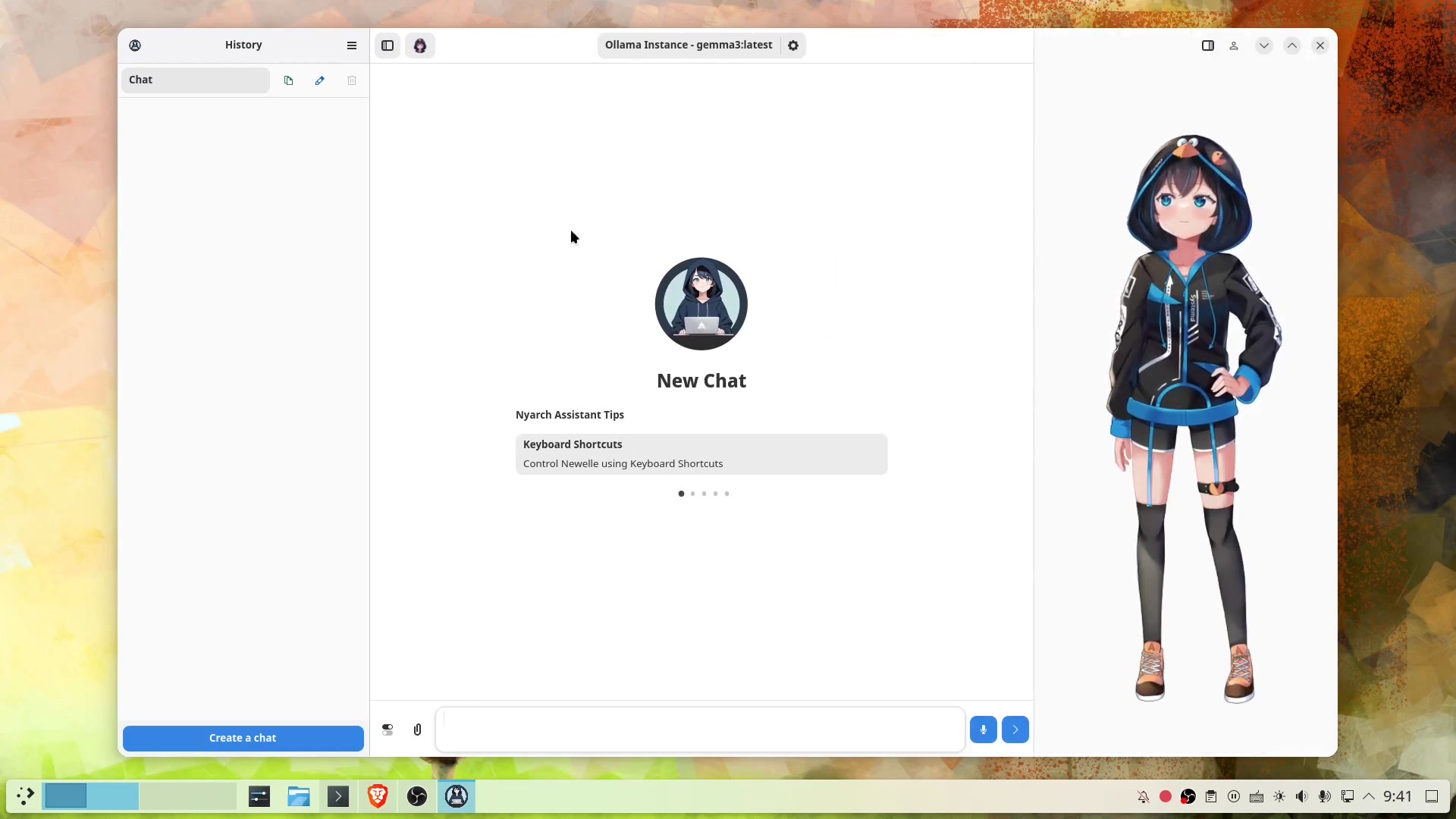Viewport: 1456px width, 819px height.
Task: Click the downward chevron in titlebar
Action: pyautogui.click(x=1264, y=45)
